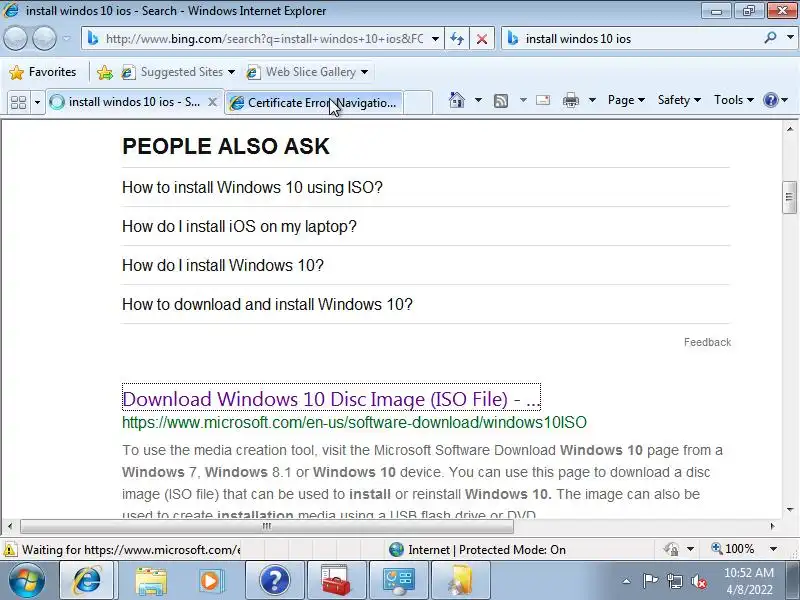This screenshot has height=600, width=800.
Task: Click the vertical scrollbar thumb
Action: tap(789, 197)
